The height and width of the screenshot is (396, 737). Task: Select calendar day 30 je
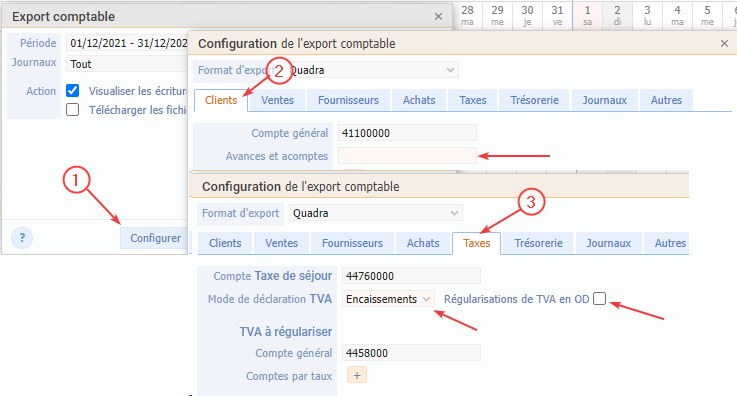tap(527, 16)
